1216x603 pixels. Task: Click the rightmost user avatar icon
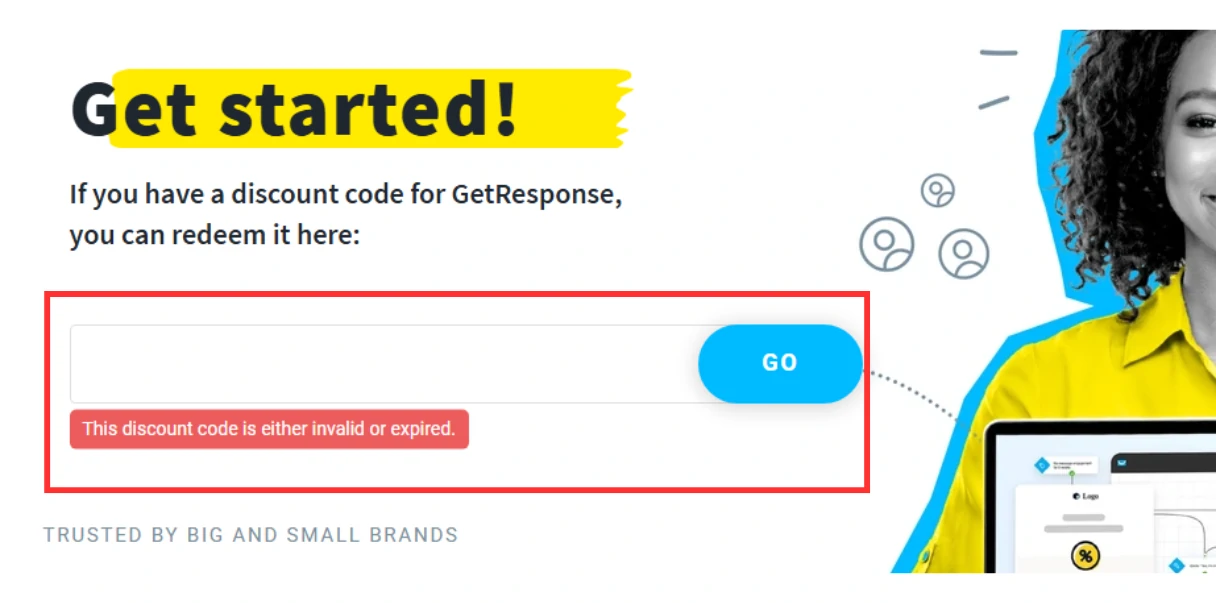click(963, 254)
